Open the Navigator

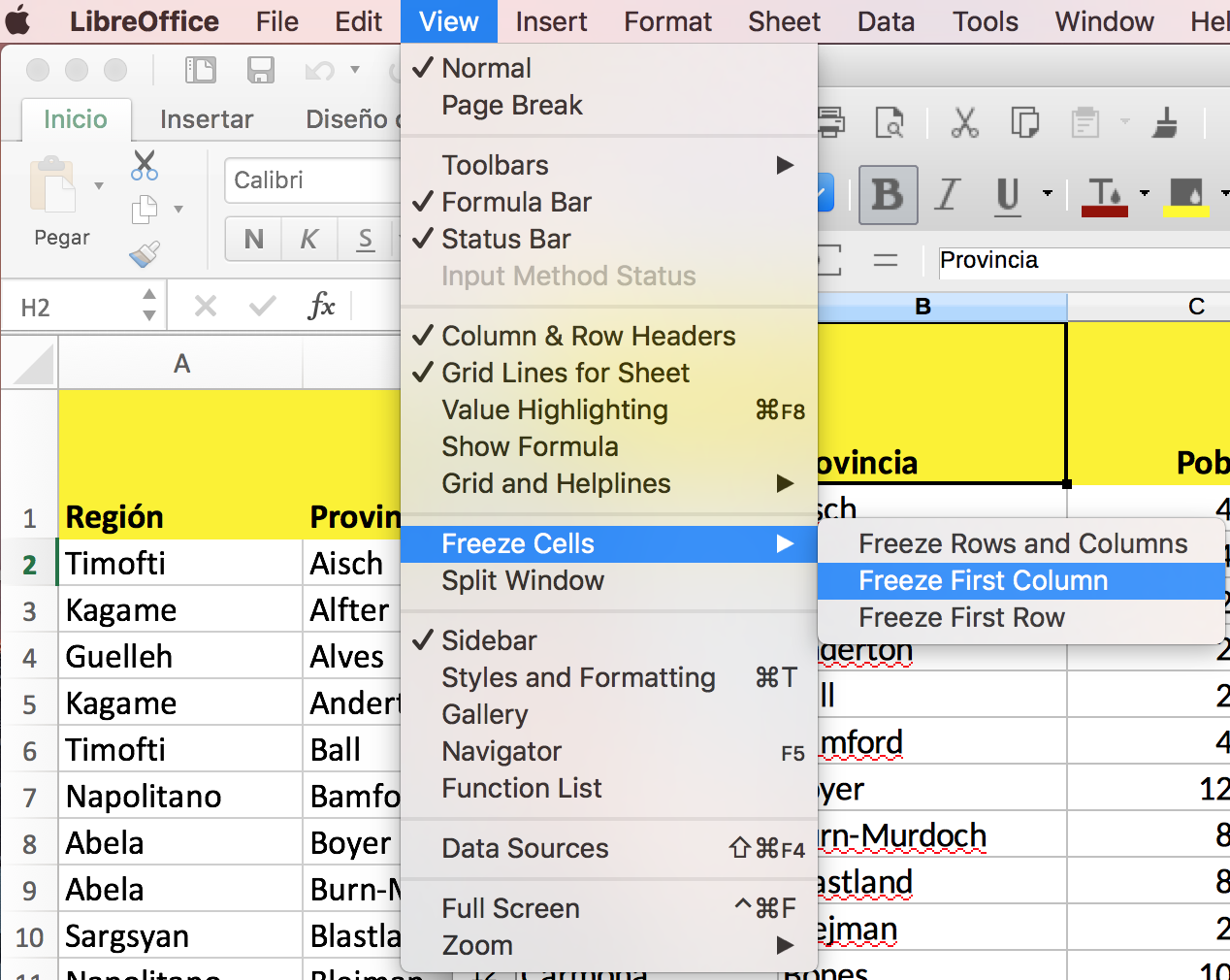pyautogui.click(x=609, y=751)
